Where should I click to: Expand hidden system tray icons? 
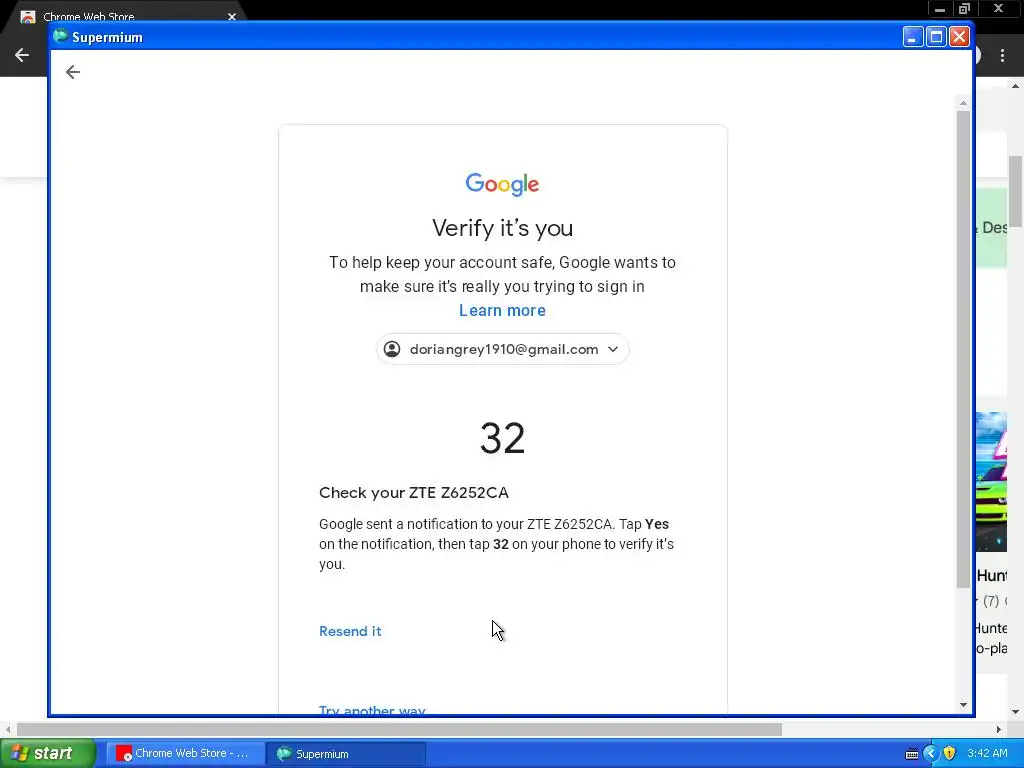(931, 754)
